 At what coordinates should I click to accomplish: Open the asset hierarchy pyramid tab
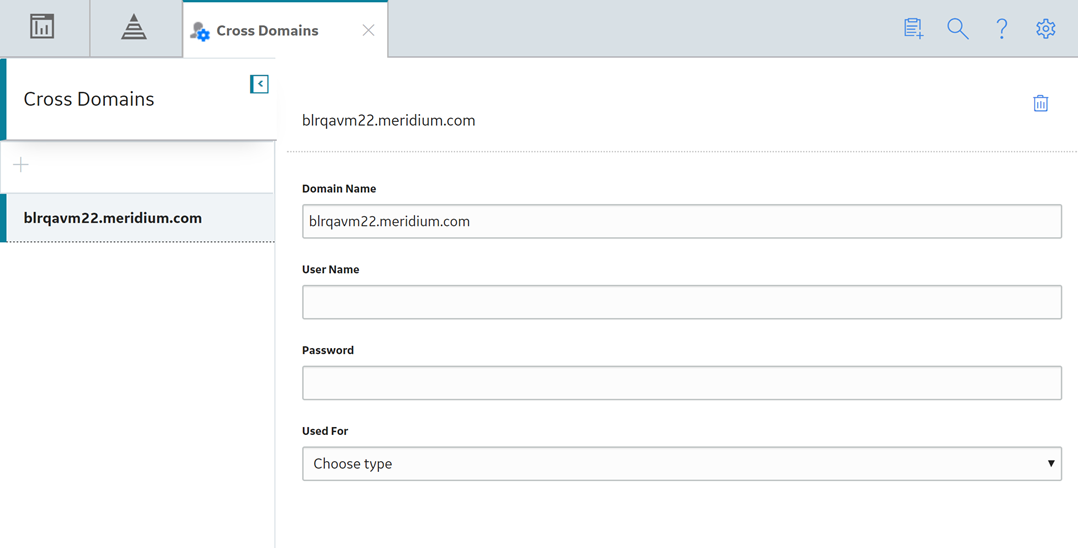(134, 28)
